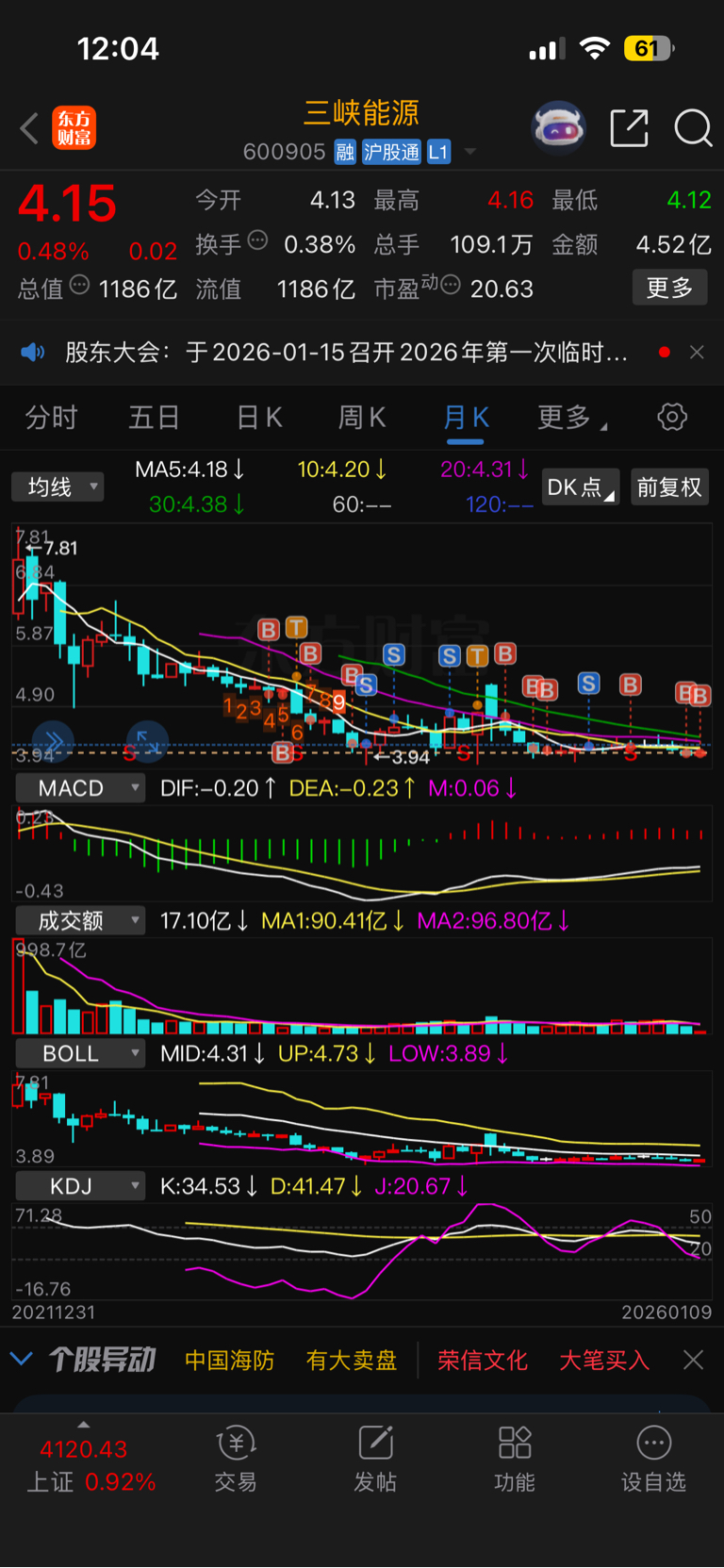Tap the chart expand fullscreen button
This screenshot has height=1568, width=724.
[147, 742]
